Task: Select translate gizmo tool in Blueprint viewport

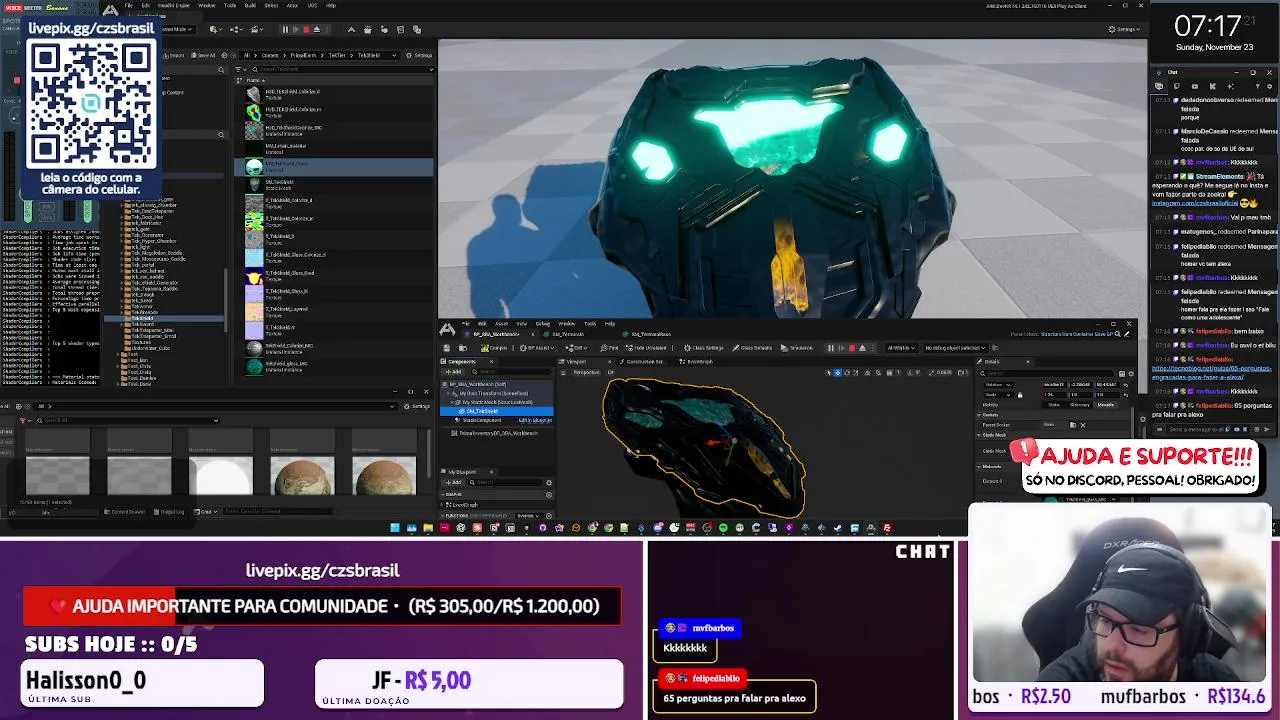Action: tap(838, 372)
